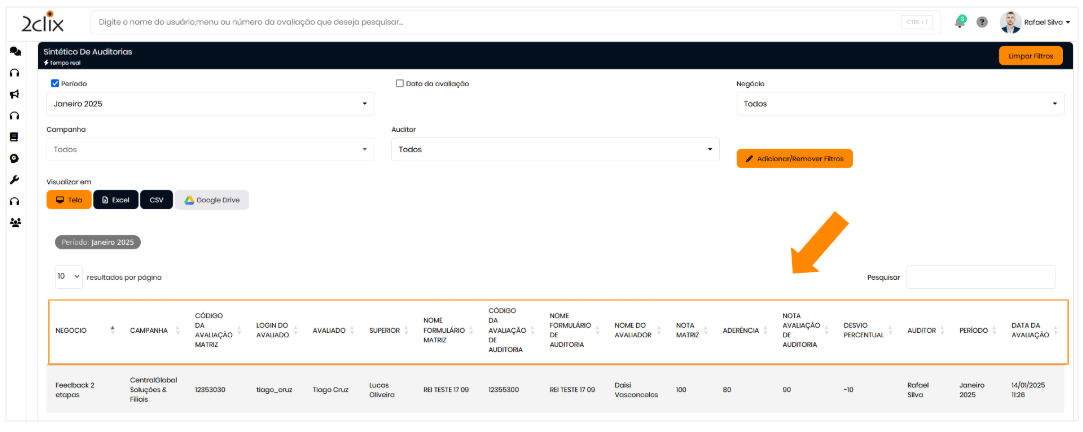Open the Rafael Silva user menu
The width and height of the screenshot is (1083, 432).
tap(1035, 22)
